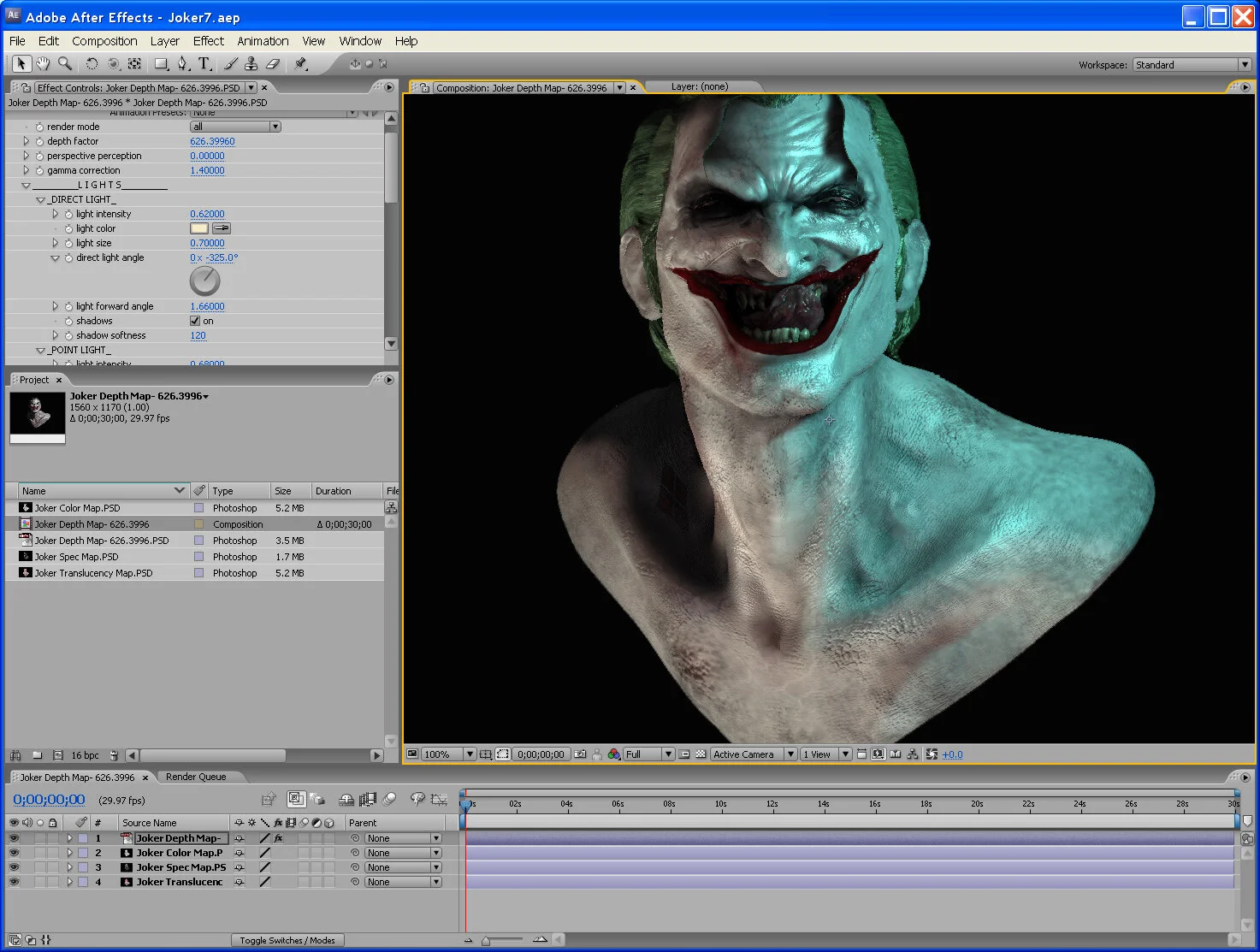Select the Pen tool
1260x952 pixels.
pos(182,64)
